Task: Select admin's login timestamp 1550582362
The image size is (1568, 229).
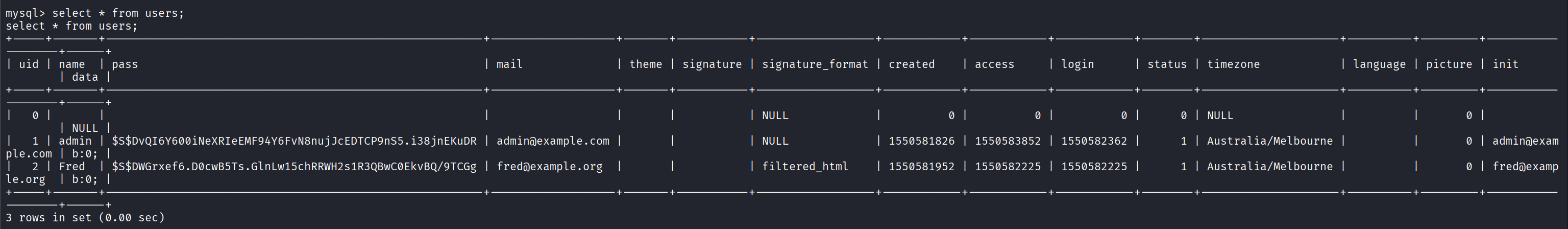Action: (1094, 141)
